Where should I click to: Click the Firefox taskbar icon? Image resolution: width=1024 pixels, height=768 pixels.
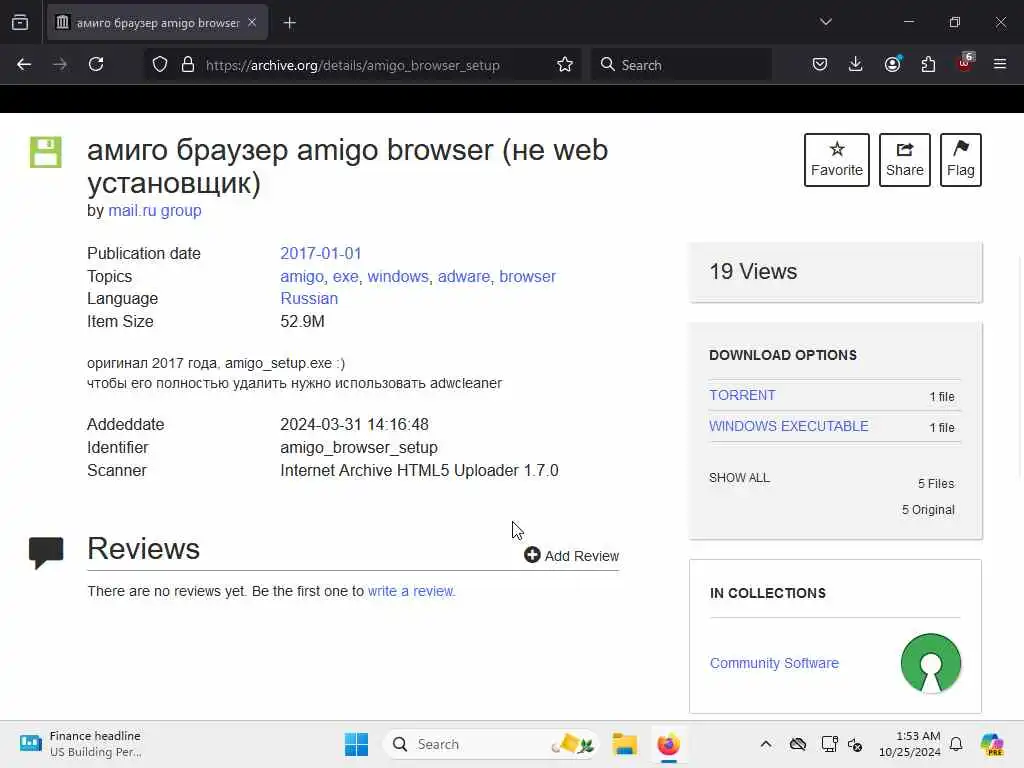pyautogui.click(x=669, y=744)
